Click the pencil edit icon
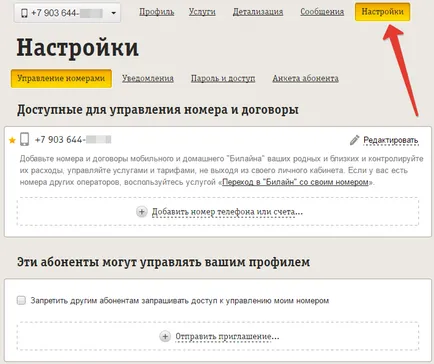The height and width of the screenshot is (364, 434). point(354,140)
